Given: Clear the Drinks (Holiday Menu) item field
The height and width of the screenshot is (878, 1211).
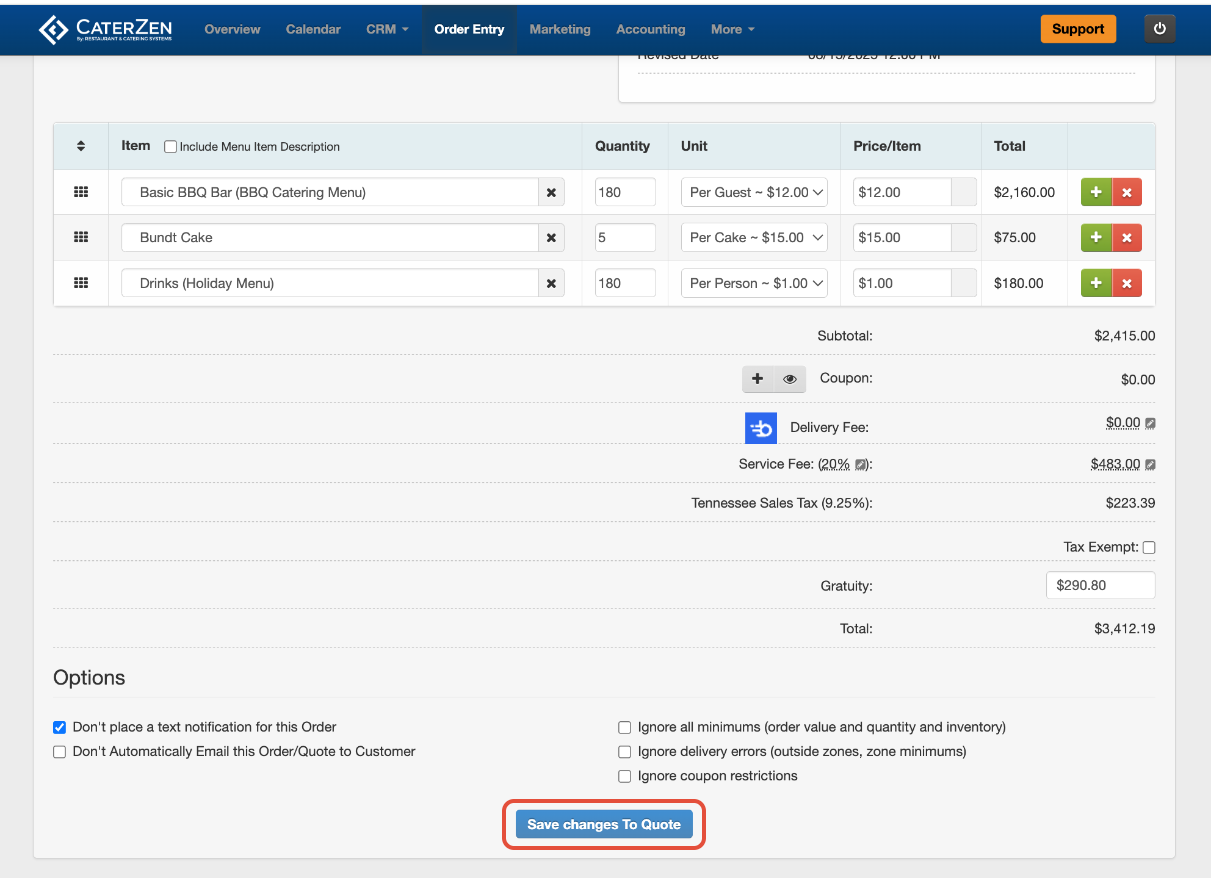Looking at the screenshot, I should pyautogui.click(x=551, y=283).
